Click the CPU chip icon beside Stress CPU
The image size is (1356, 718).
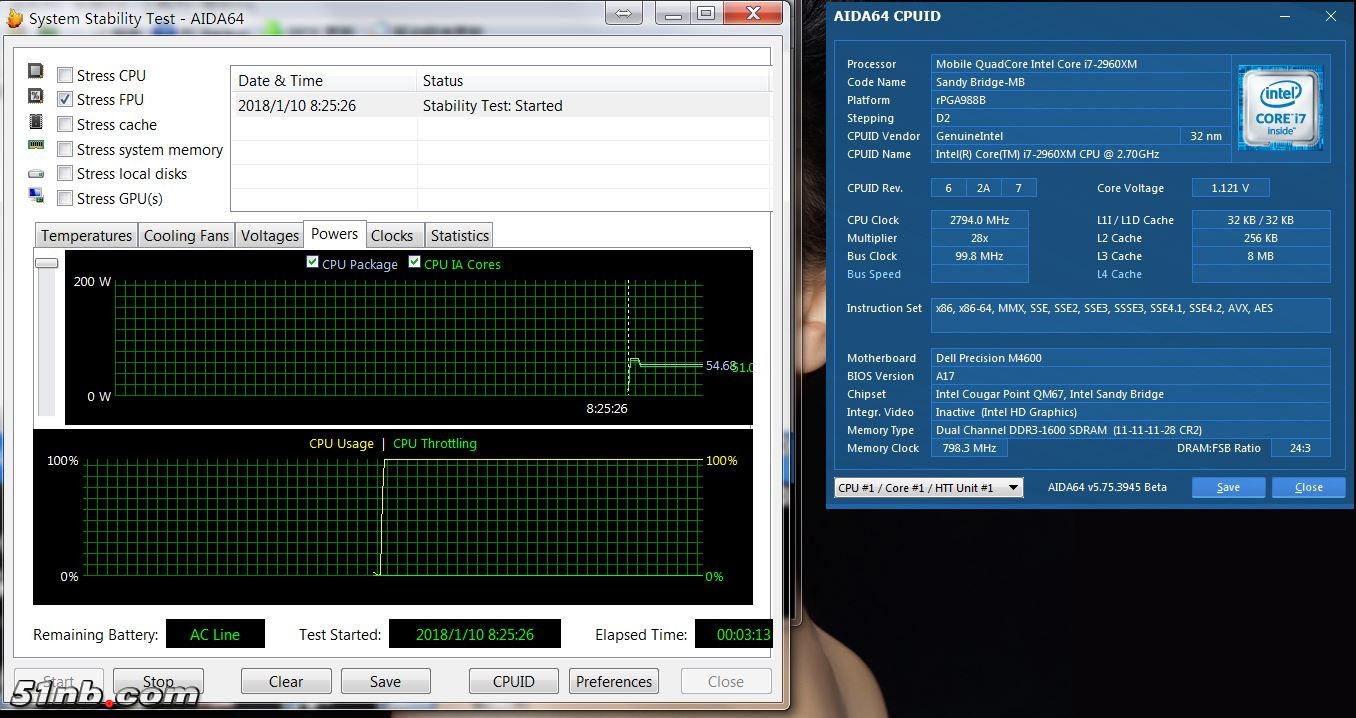pyautogui.click(x=36, y=71)
